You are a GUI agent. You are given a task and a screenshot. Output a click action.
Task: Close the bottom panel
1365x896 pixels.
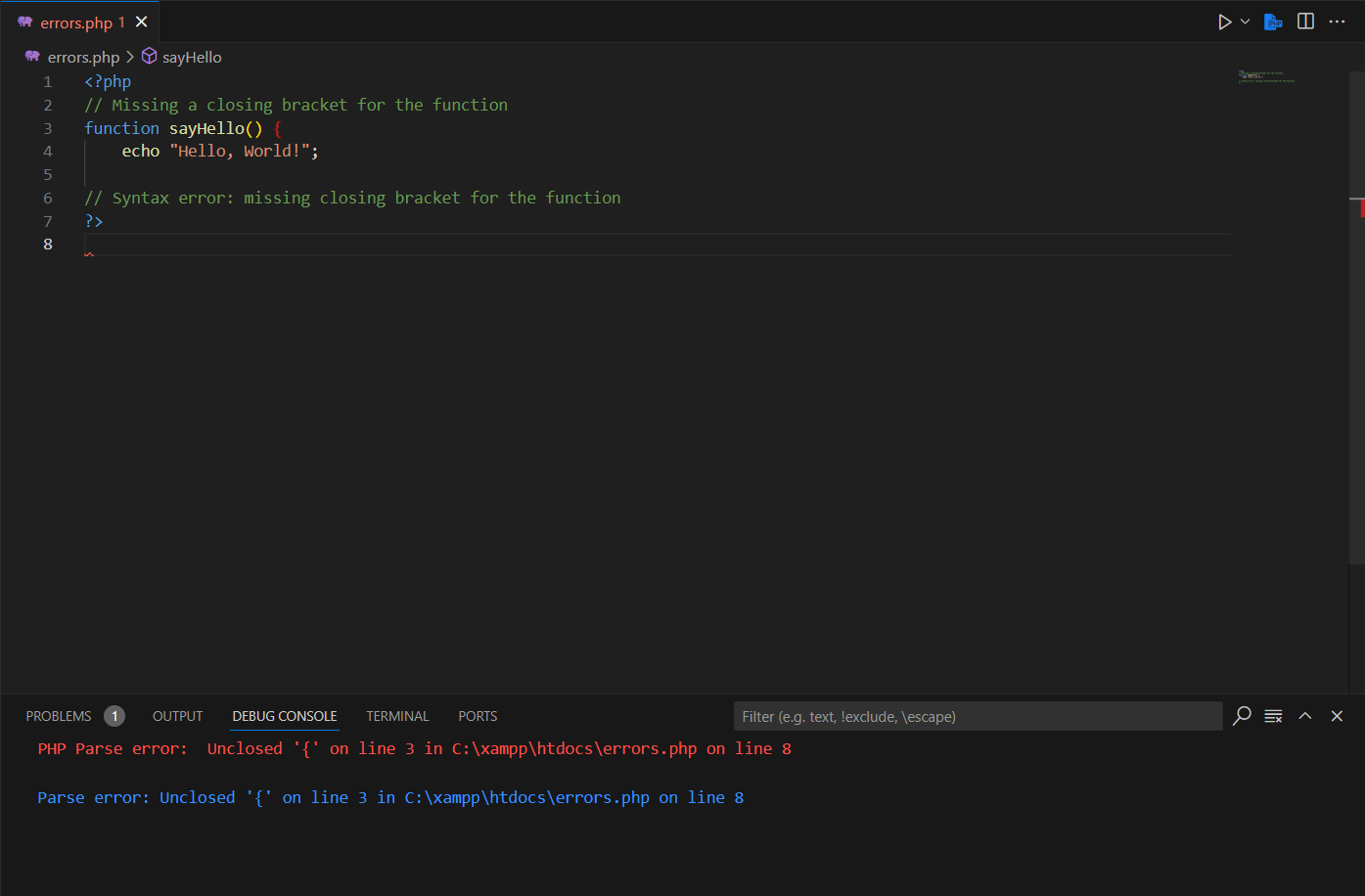(x=1337, y=716)
